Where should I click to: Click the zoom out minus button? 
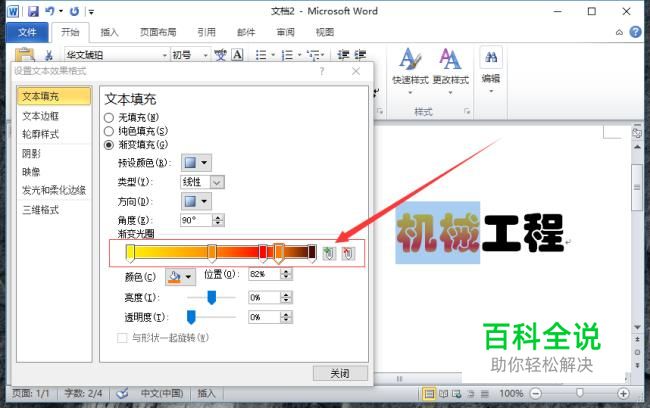(536, 393)
